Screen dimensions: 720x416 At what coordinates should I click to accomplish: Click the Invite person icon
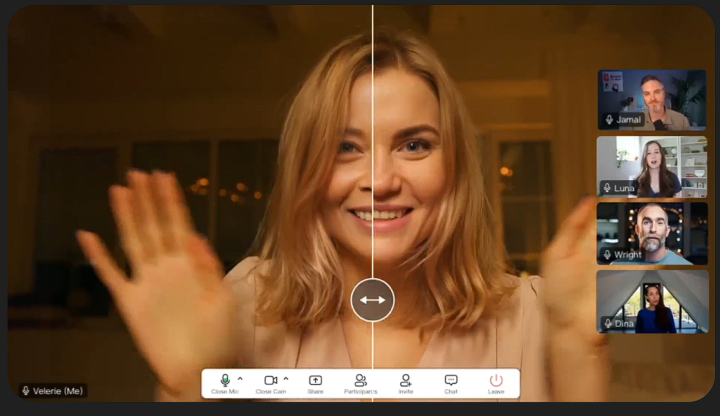pyautogui.click(x=405, y=381)
